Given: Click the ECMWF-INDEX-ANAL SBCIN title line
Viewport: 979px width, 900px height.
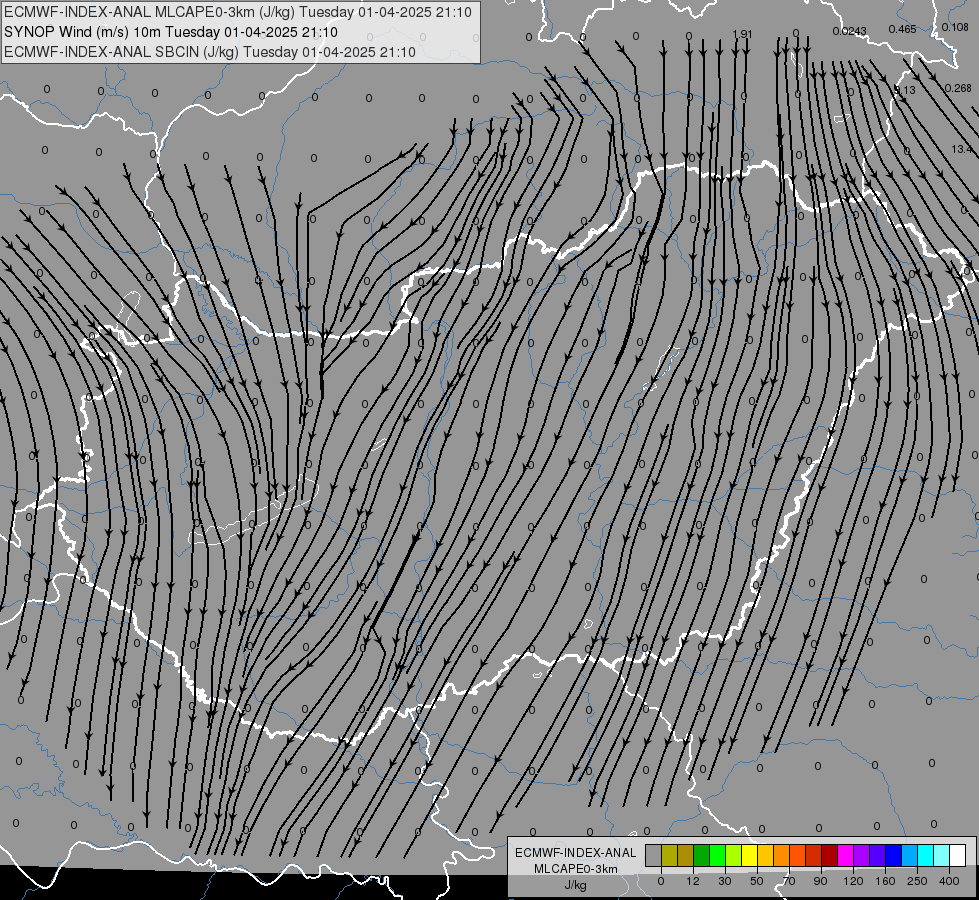Looking at the screenshot, I should pyautogui.click(x=210, y=52).
